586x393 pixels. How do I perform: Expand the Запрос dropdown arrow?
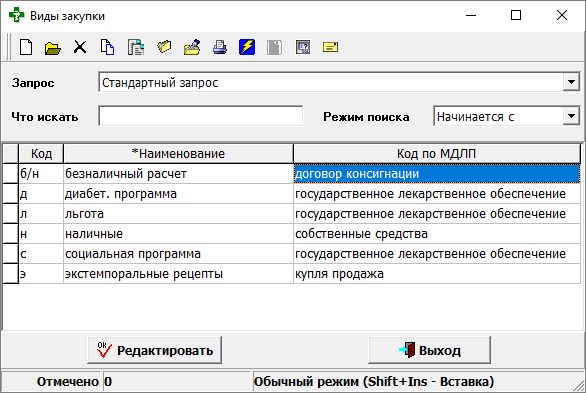coord(571,83)
